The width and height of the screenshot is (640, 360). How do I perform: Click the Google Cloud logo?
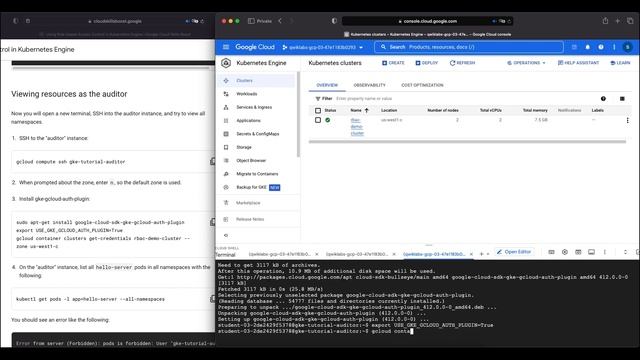(255, 47)
